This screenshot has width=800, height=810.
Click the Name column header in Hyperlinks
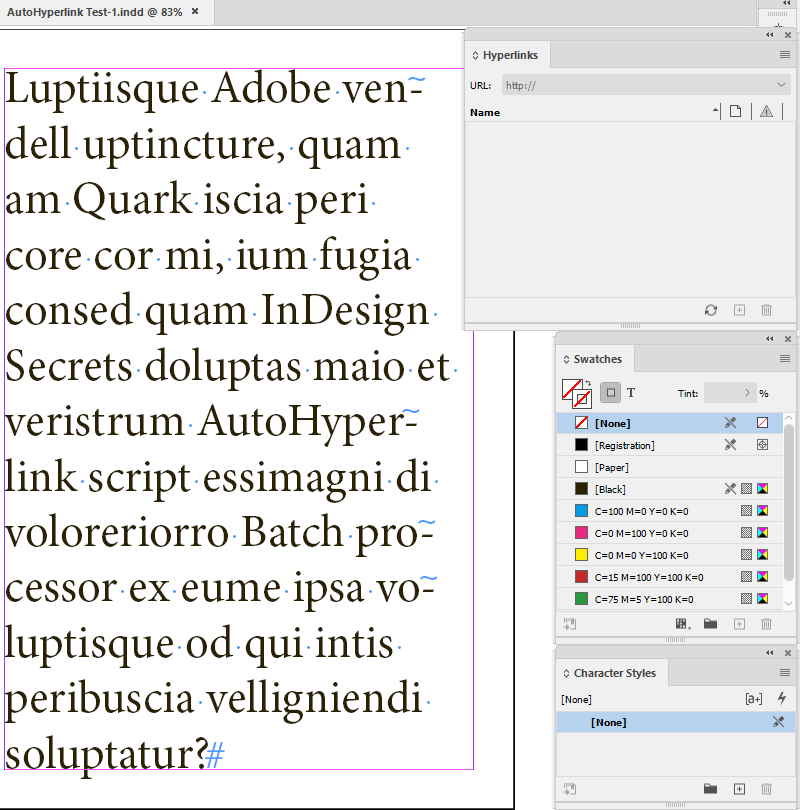[x=485, y=112]
